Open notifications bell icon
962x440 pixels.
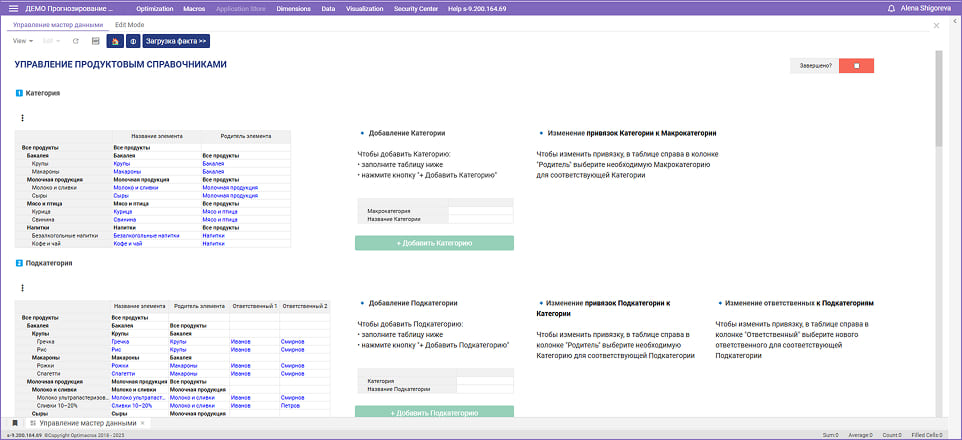point(891,8)
